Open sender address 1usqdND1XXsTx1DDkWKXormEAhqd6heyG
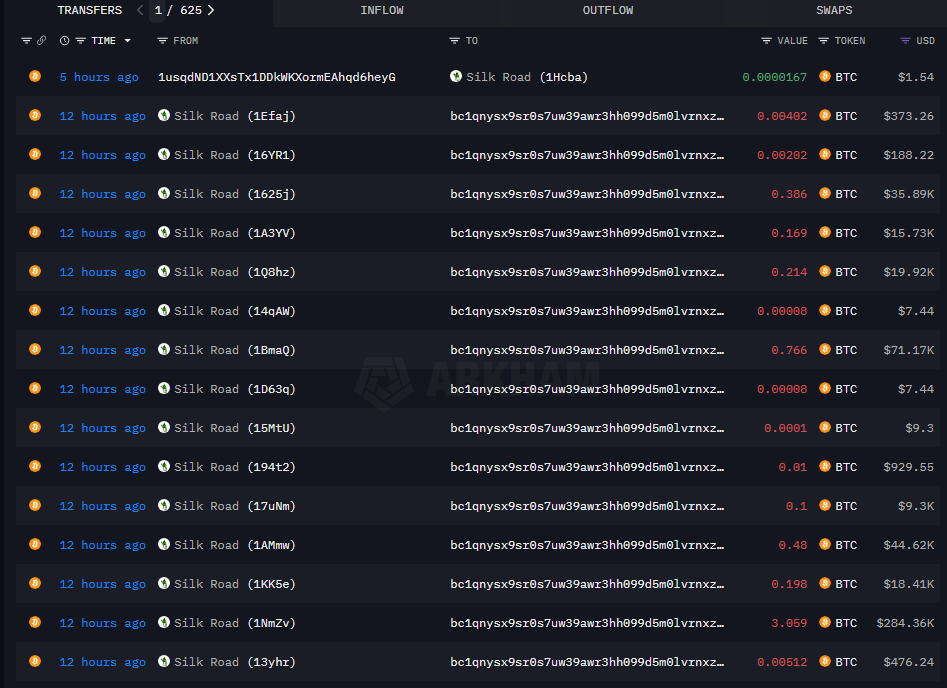 [276, 77]
